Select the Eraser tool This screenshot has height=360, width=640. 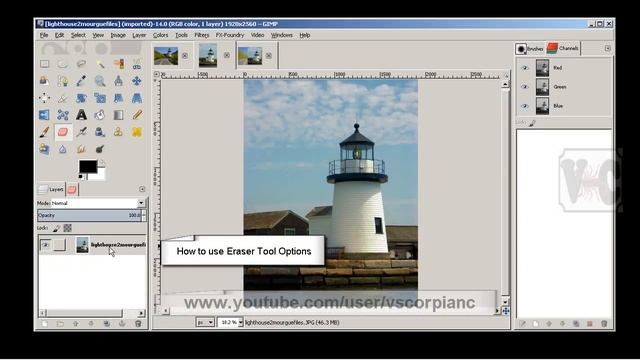point(63,132)
